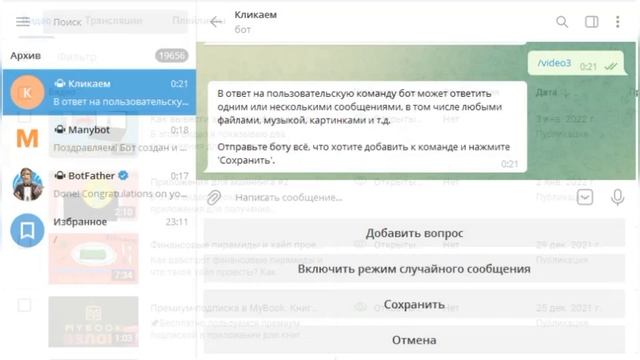Click the Manybot avatar
Screen dimensions: 640x360
pos(27,138)
